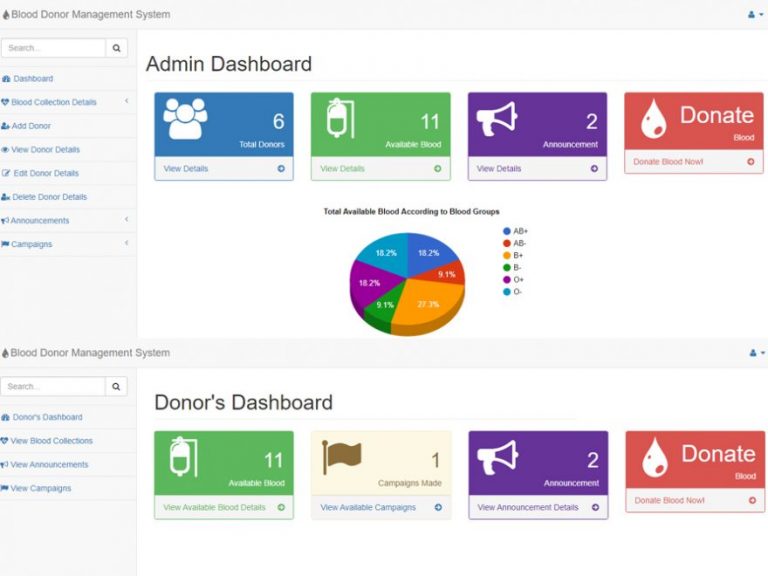Expand the Blood Collection Details submenu

coord(127,101)
